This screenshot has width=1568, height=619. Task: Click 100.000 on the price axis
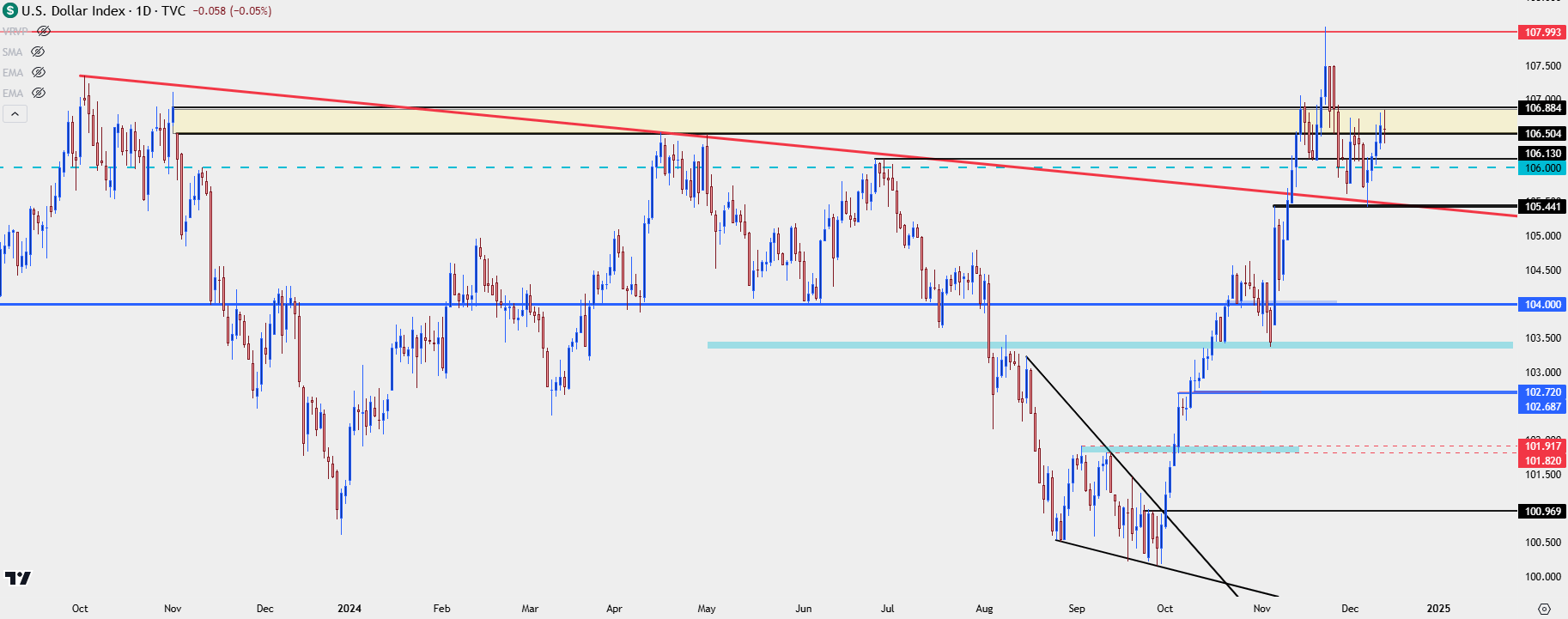[x=1543, y=577]
